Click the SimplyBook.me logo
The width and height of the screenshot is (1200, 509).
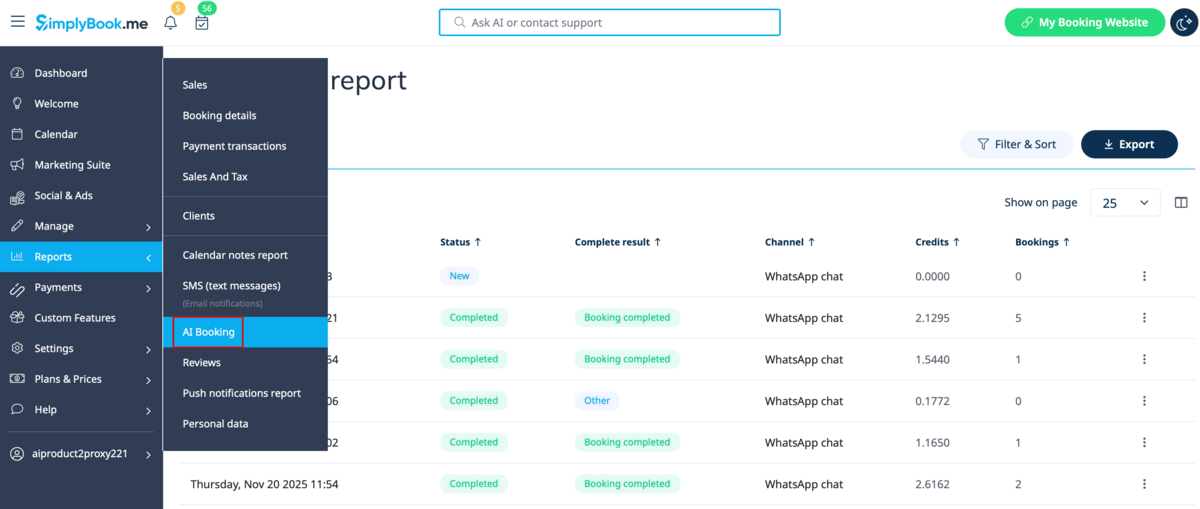click(91, 22)
